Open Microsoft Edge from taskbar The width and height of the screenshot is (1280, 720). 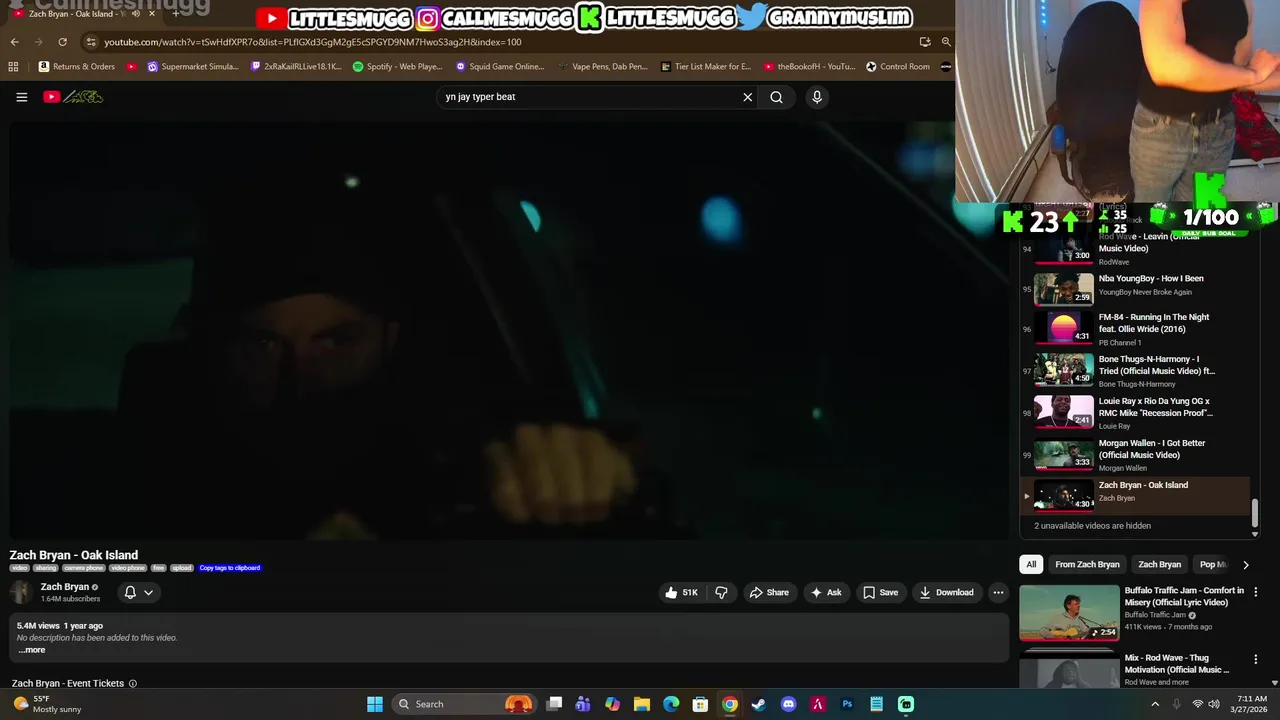671,704
